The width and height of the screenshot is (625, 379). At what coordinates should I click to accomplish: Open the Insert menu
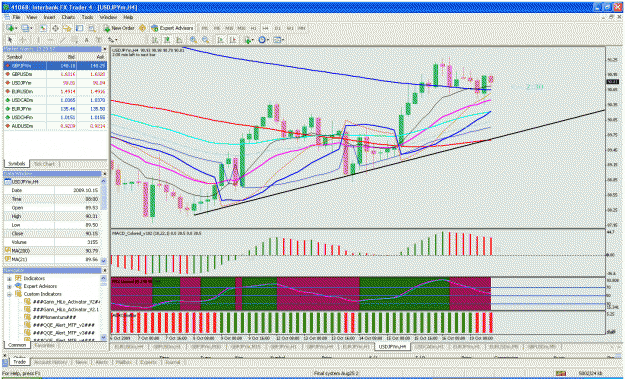[x=49, y=18]
